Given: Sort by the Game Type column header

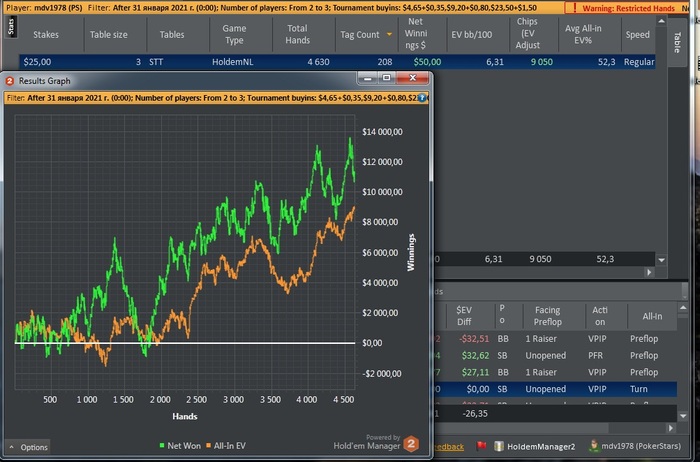Looking at the screenshot, I should [234, 34].
